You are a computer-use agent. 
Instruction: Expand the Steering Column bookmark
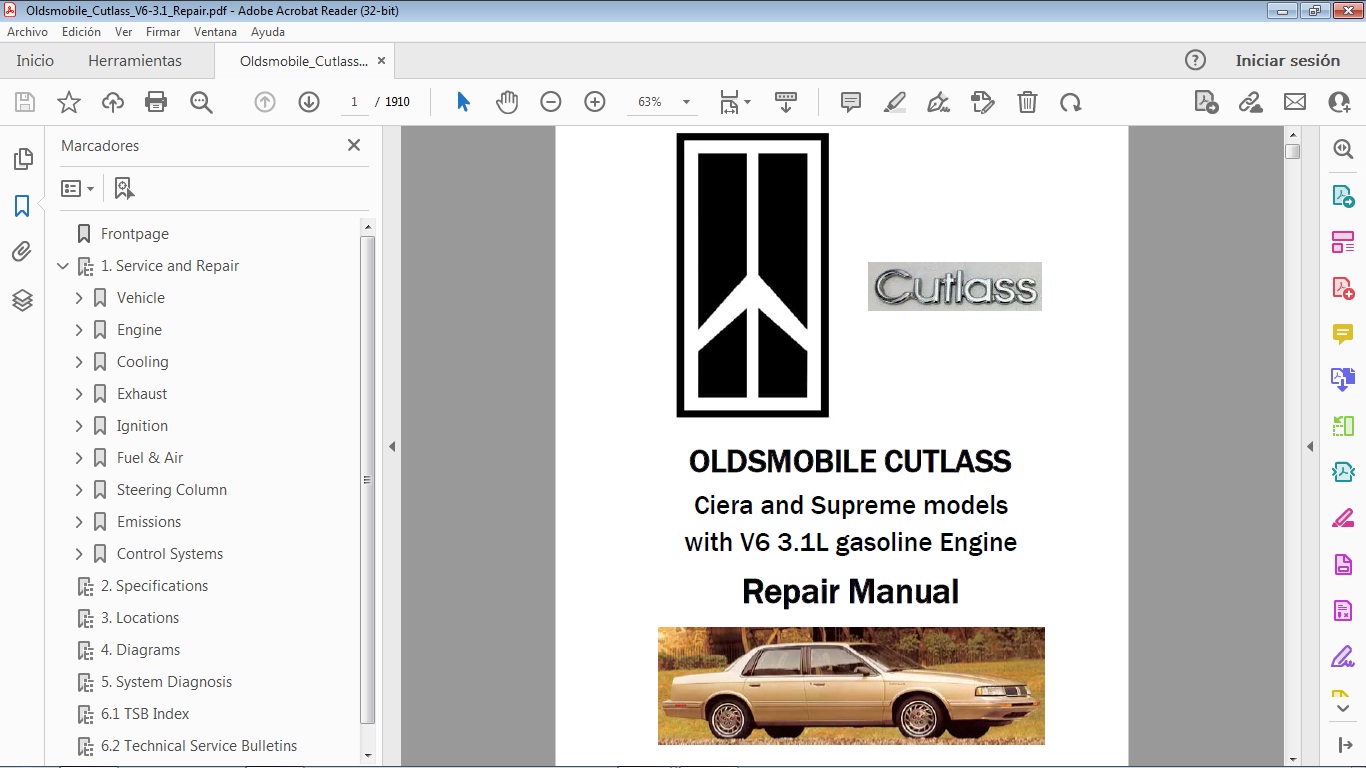79,490
